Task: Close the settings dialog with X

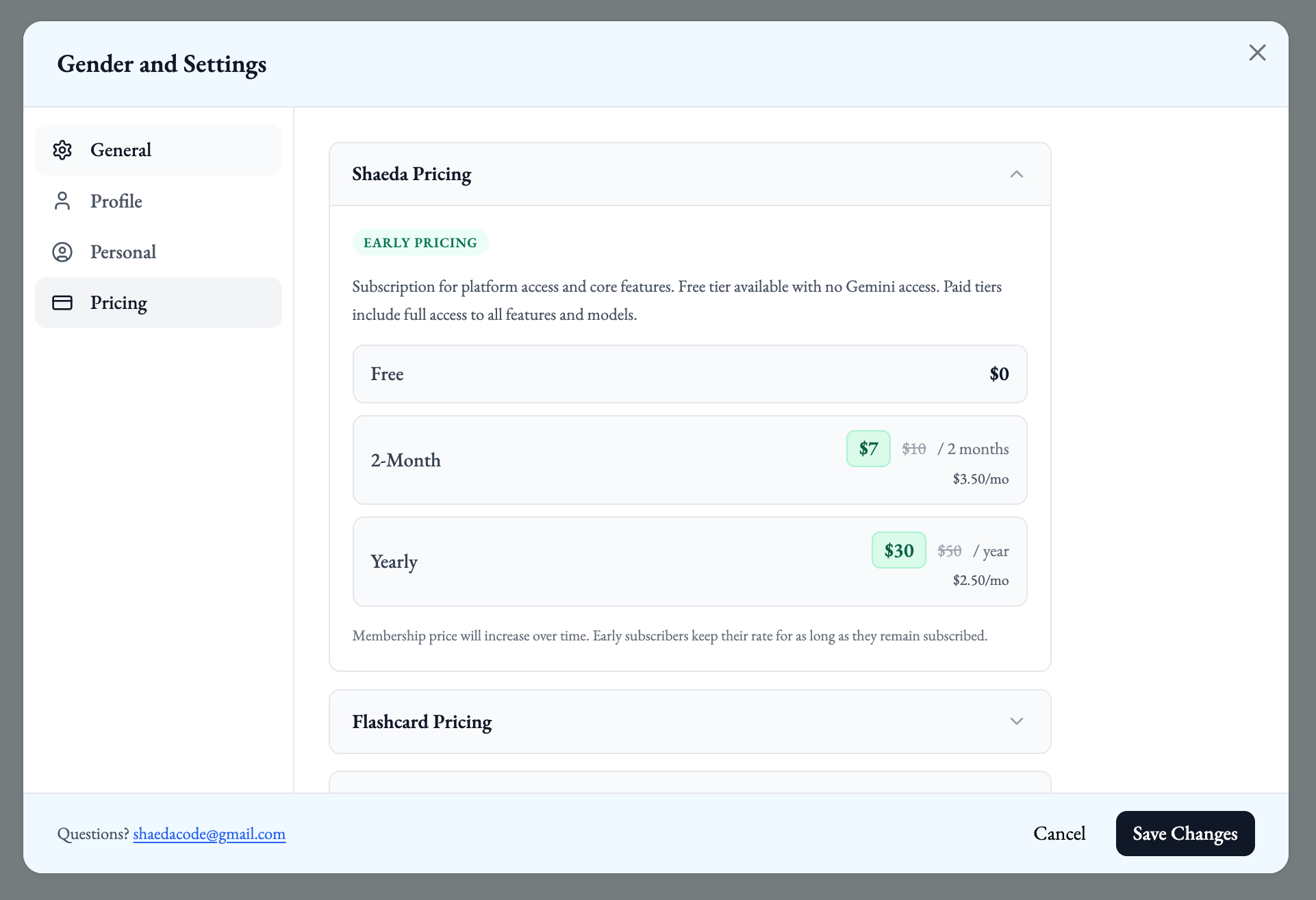Action: (x=1257, y=53)
